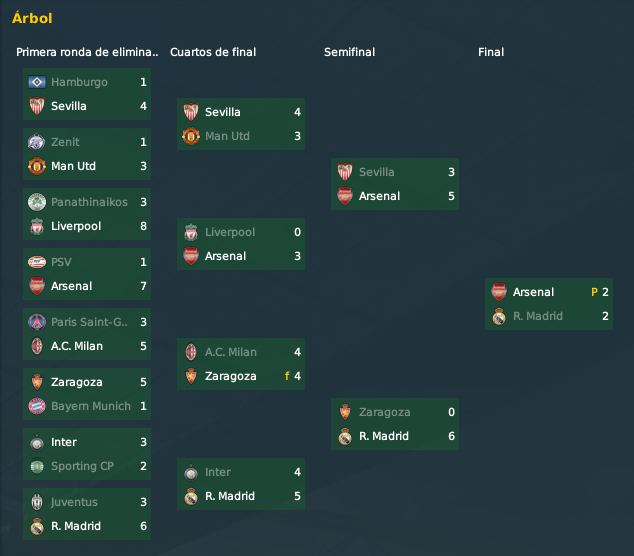Click Liverpool name in first round match
The height and width of the screenshot is (556, 634).
(76, 226)
